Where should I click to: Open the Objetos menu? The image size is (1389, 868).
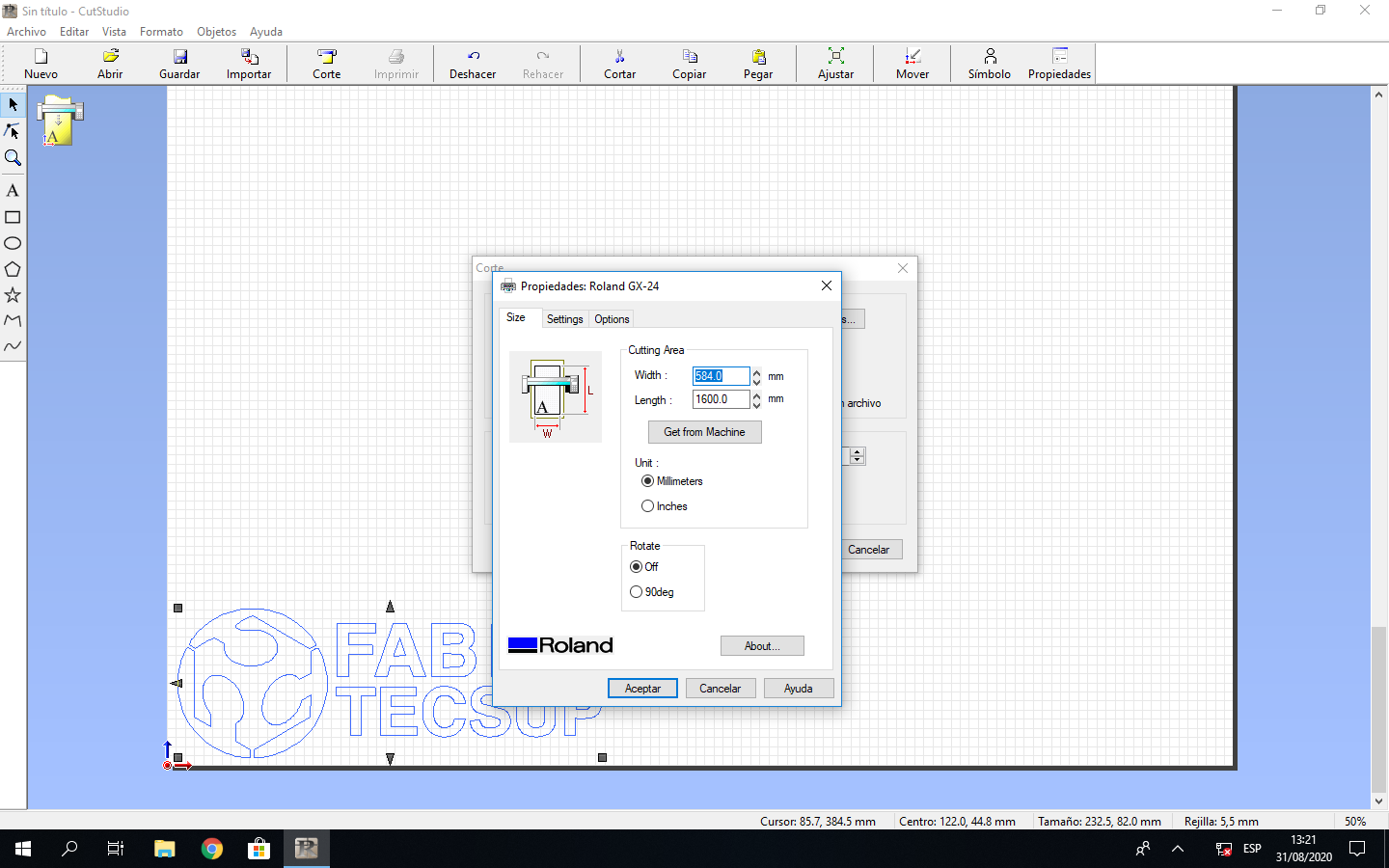(216, 32)
